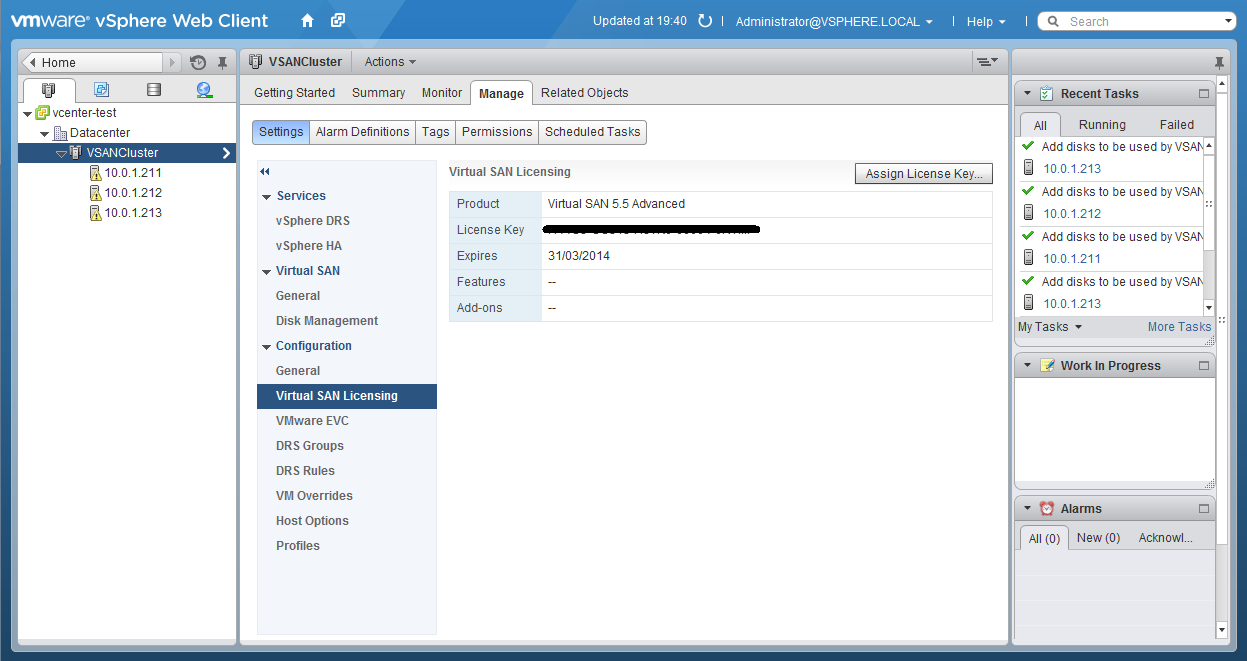Open the My Tasks dropdown
The image size is (1247, 661).
(x=1050, y=326)
